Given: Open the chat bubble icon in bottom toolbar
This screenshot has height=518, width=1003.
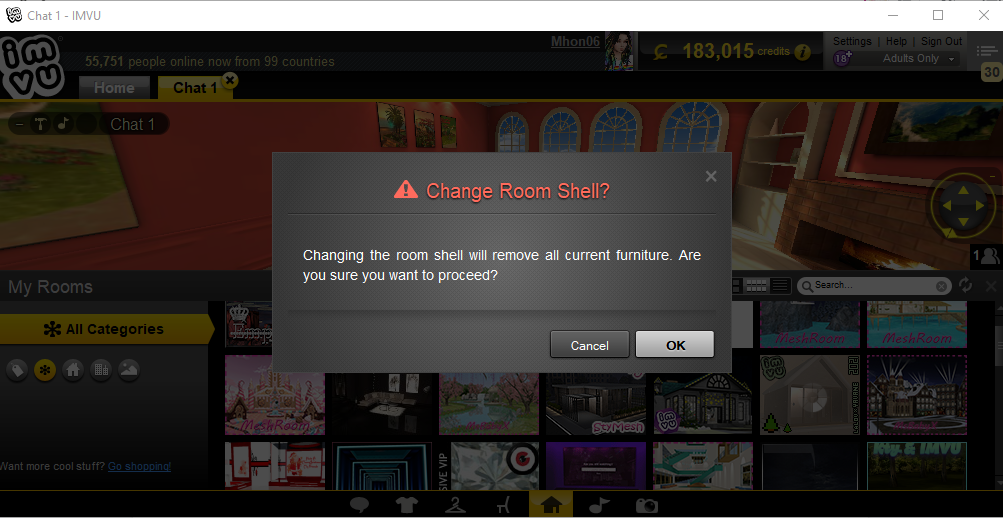Looking at the screenshot, I should coord(359,506).
